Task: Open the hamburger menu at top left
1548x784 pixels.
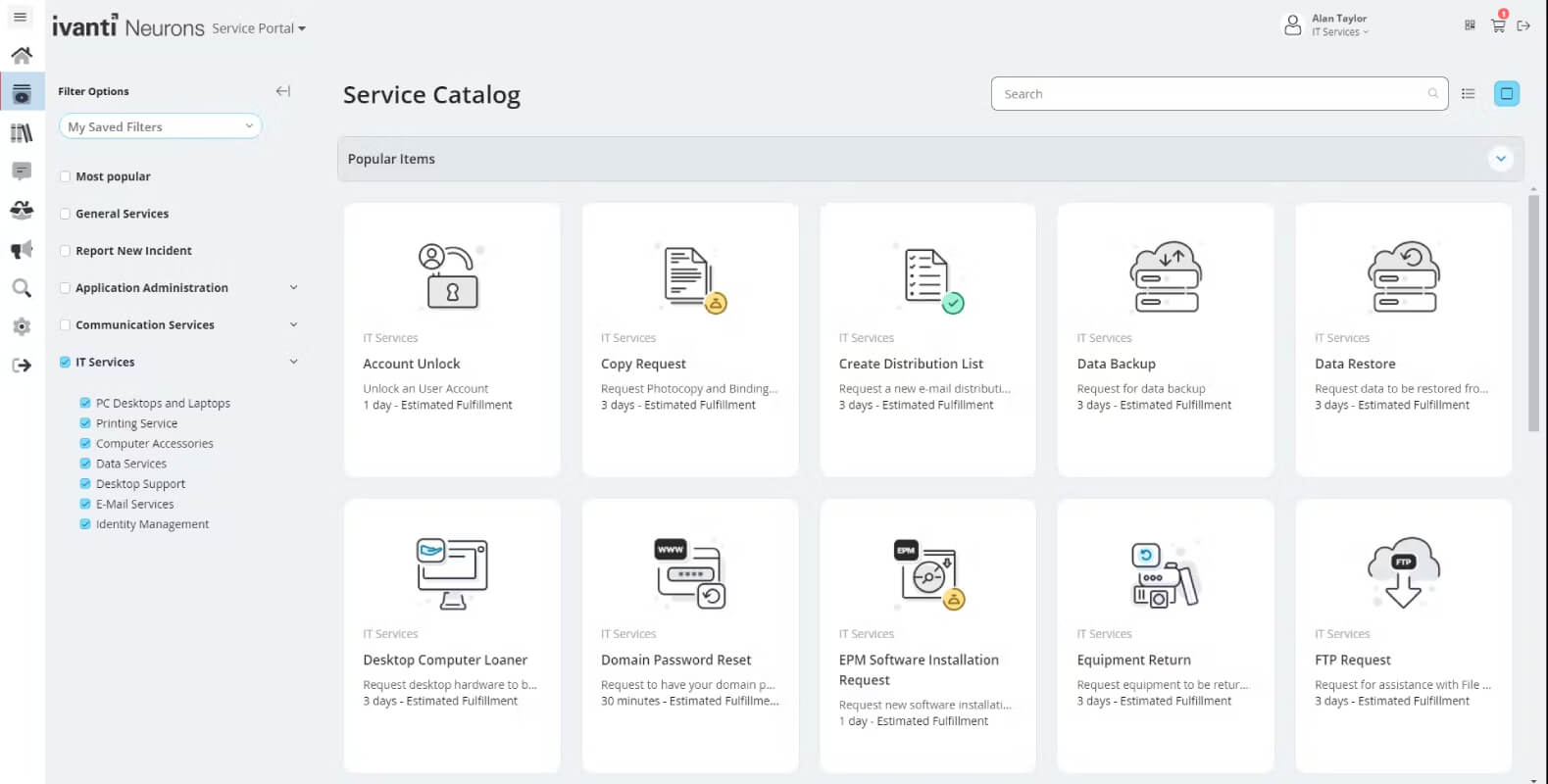Action: [20, 17]
